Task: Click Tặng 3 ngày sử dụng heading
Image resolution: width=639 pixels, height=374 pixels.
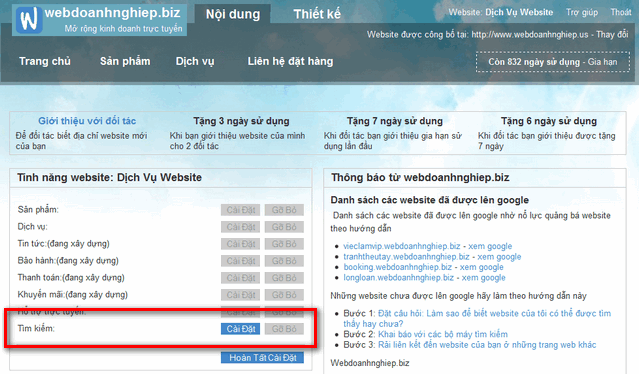Action: click(241, 121)
